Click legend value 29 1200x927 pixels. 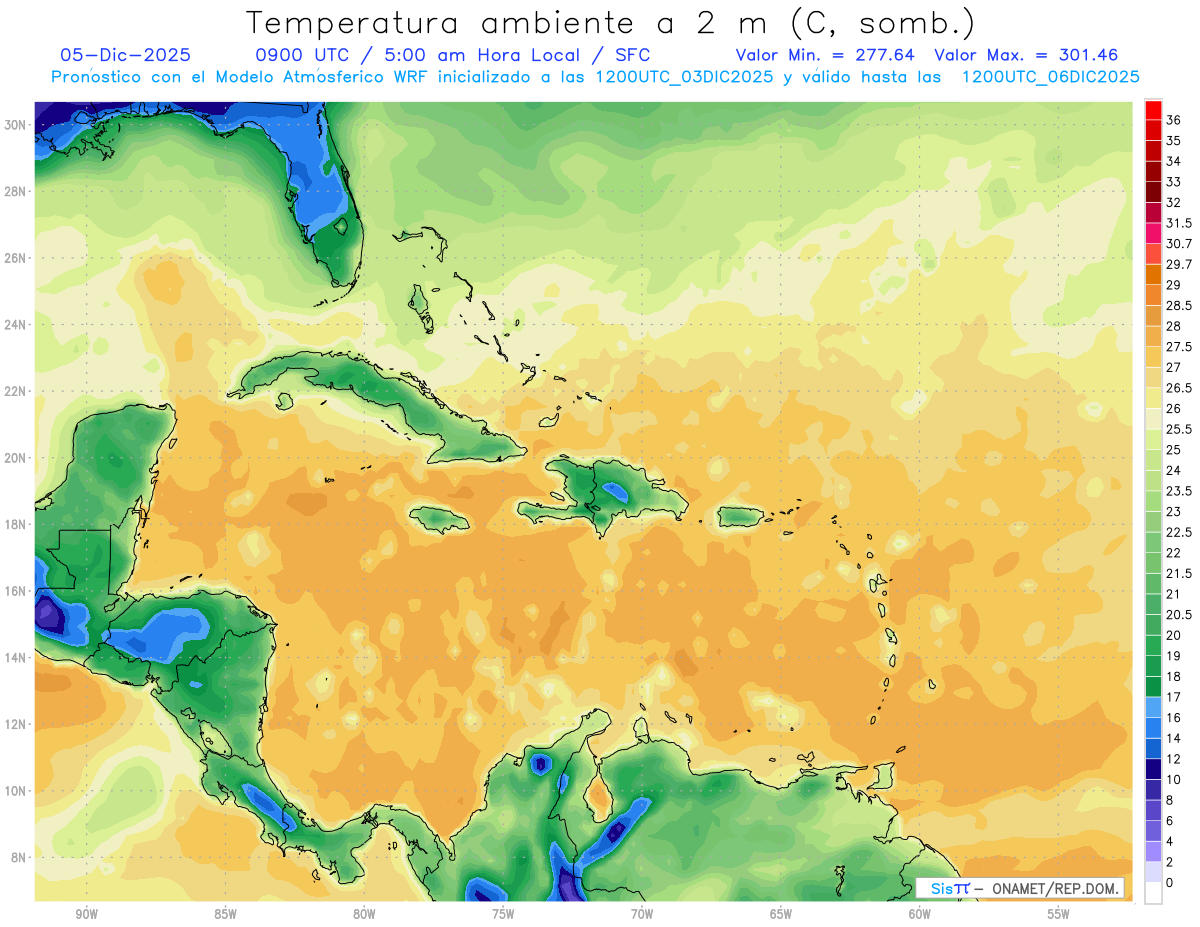[1174, 285]
